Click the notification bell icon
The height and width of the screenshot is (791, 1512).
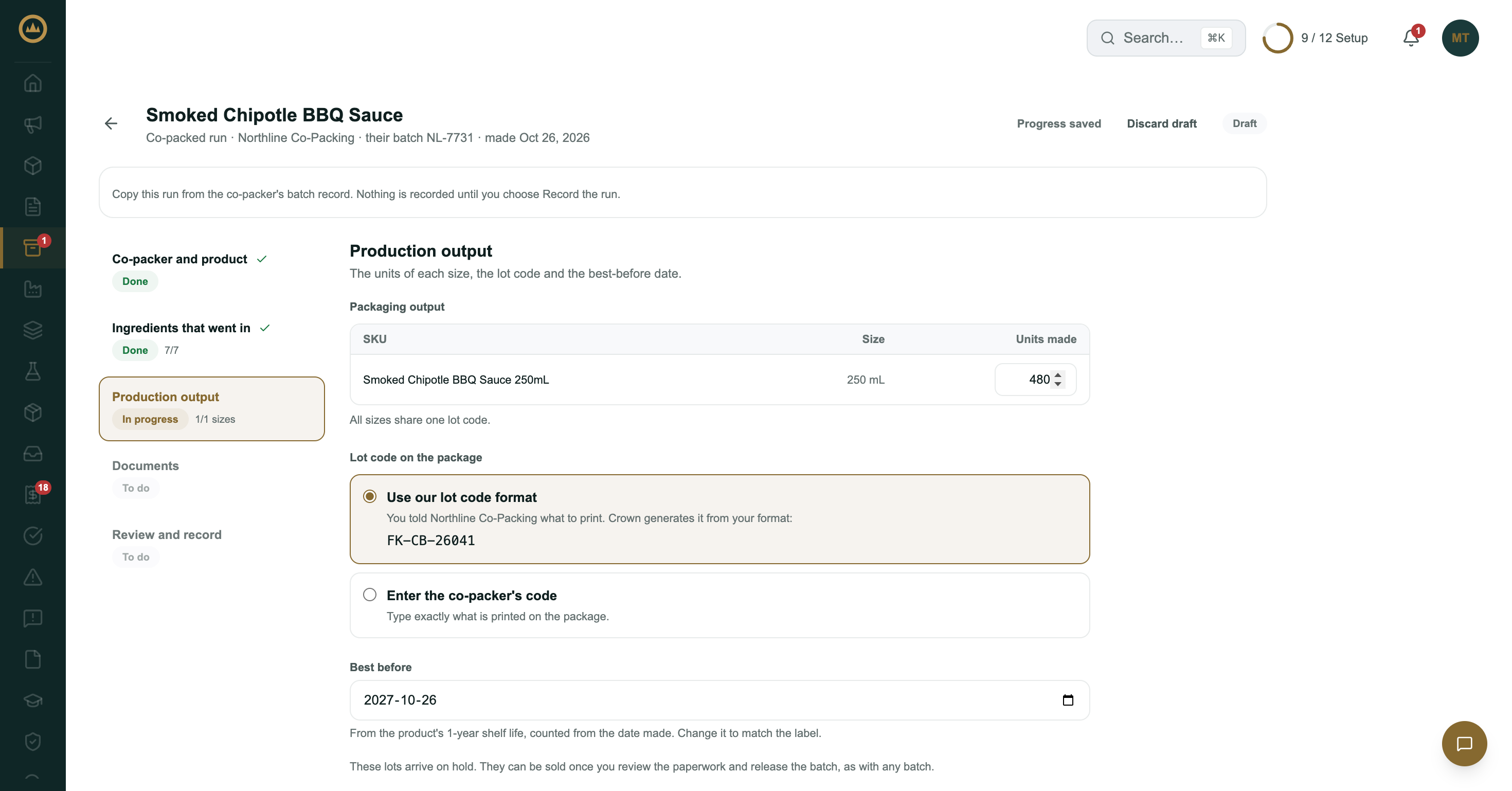tap(1411, 38)
